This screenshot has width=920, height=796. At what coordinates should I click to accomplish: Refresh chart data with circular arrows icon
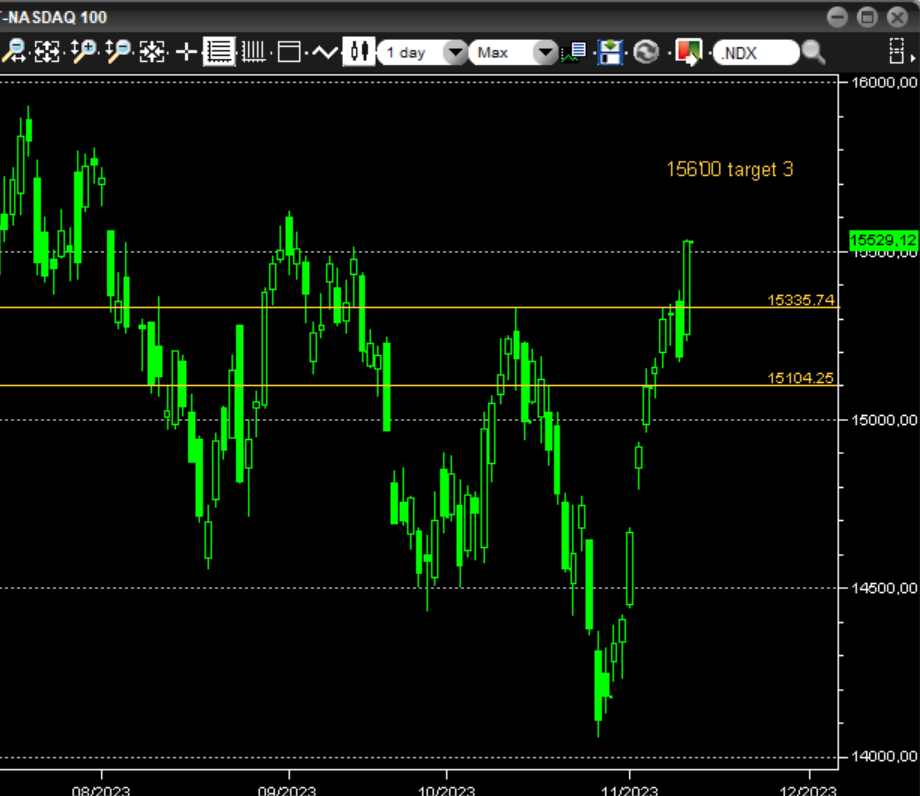tap(646, 52)
